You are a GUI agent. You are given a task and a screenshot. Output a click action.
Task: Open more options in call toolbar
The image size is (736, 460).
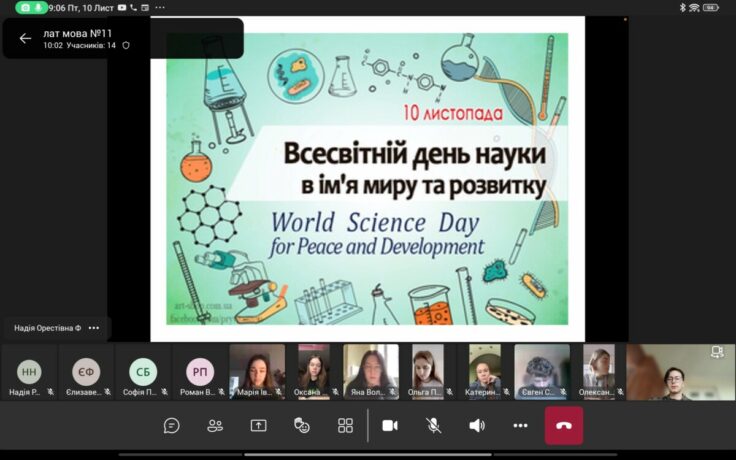click(520, 425)
